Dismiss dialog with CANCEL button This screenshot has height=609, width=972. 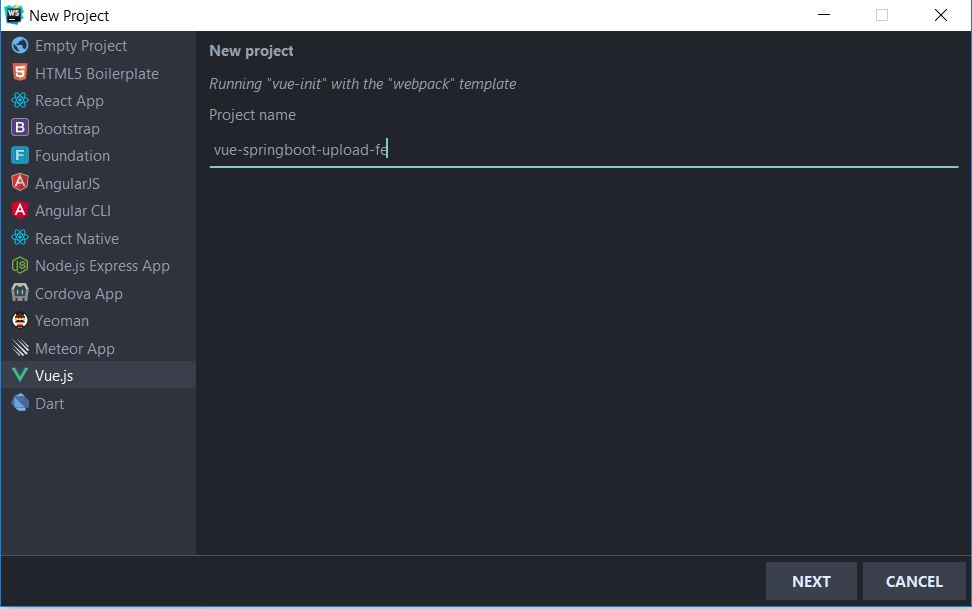click(x=914, y=581)
